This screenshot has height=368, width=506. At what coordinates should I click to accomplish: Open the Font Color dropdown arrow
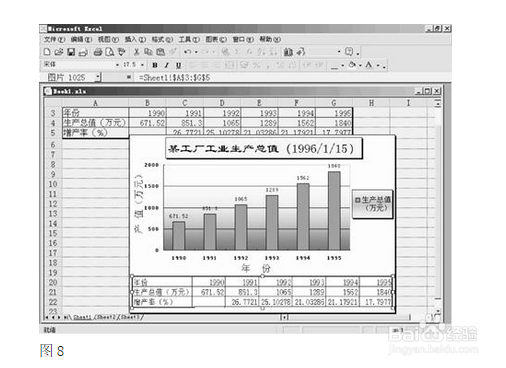point(378,66)
